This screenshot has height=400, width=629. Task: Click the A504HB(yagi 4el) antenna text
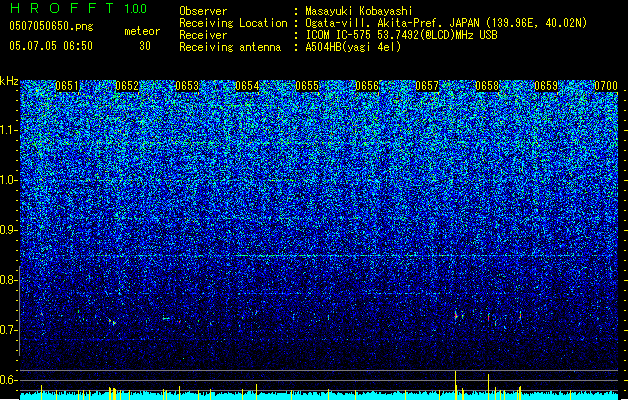pos(353,47)
